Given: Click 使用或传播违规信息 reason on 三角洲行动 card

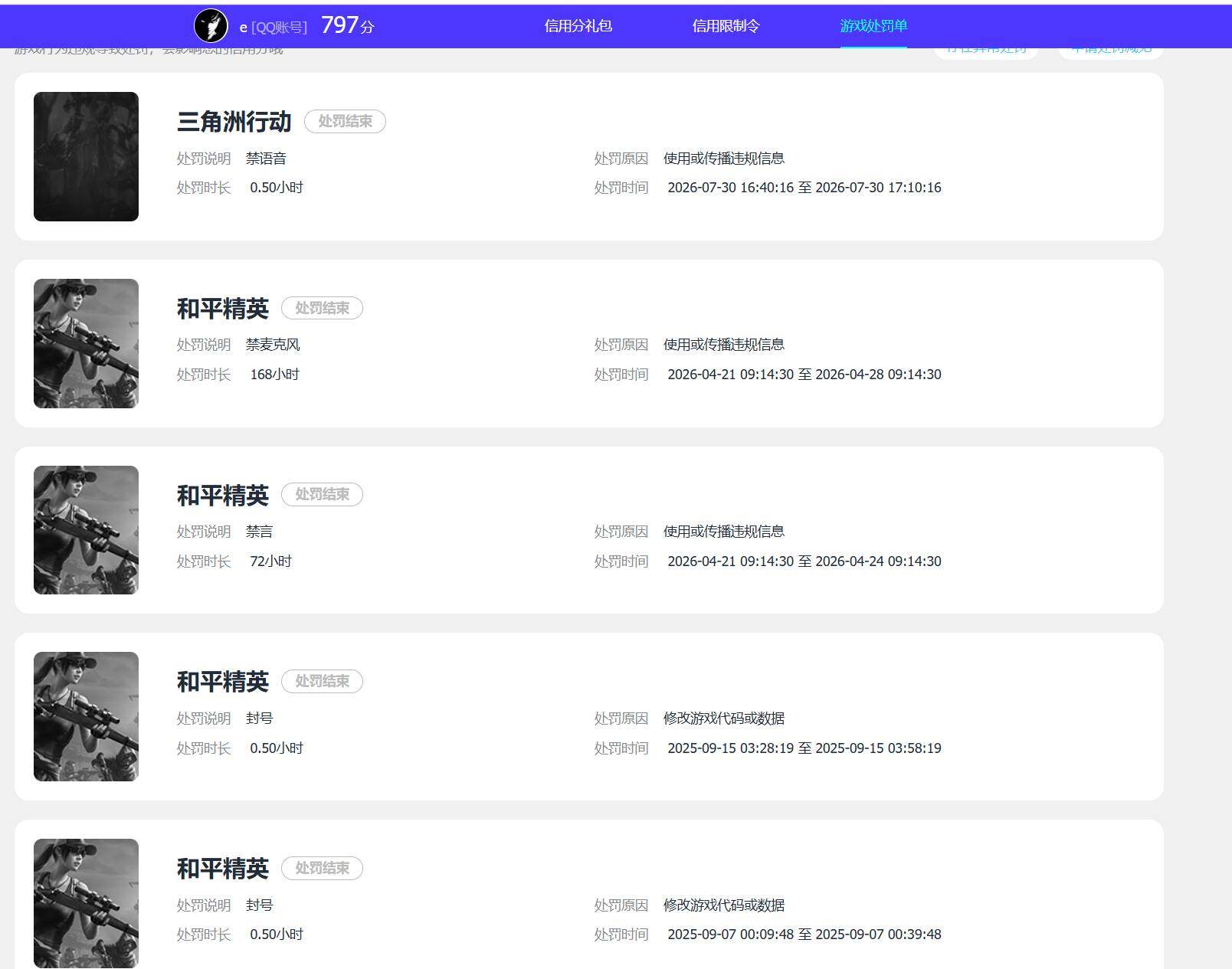Looking at the screenshot, I should click(x=724, y=159).
